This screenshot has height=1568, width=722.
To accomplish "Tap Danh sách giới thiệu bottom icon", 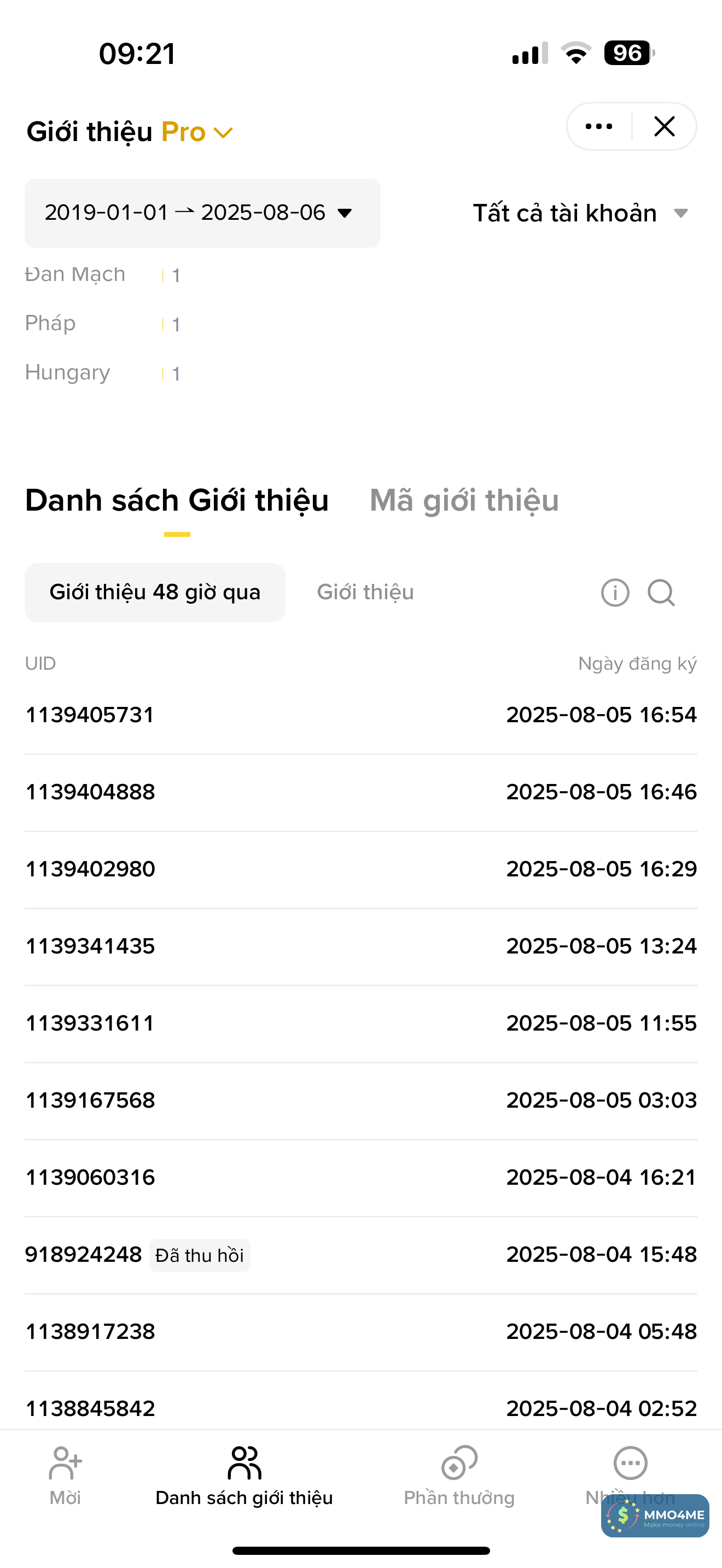I will click(244, 1464).
